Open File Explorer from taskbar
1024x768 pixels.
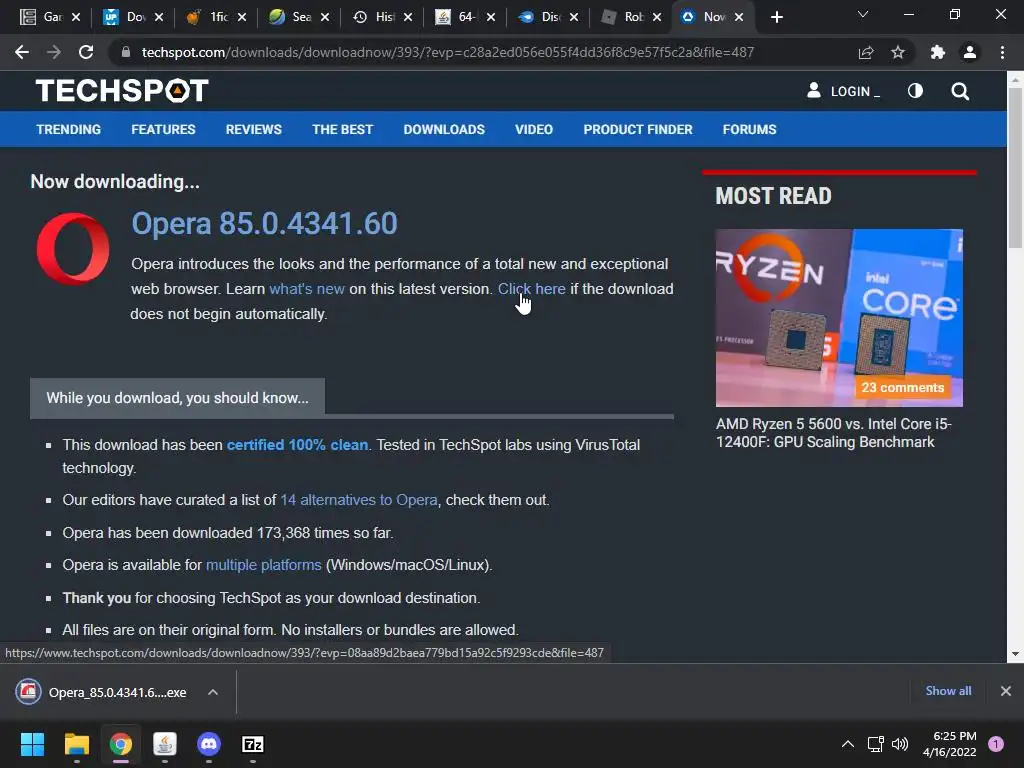tap(76, 744)
